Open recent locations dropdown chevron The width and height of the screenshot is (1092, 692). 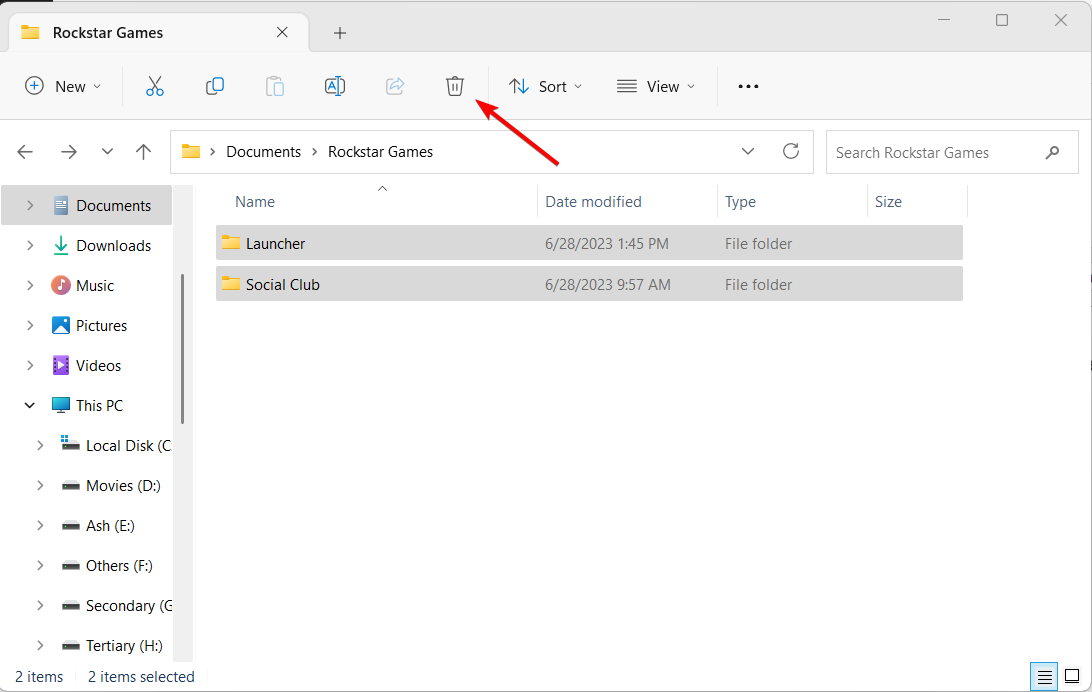click(x=107, y=151)
